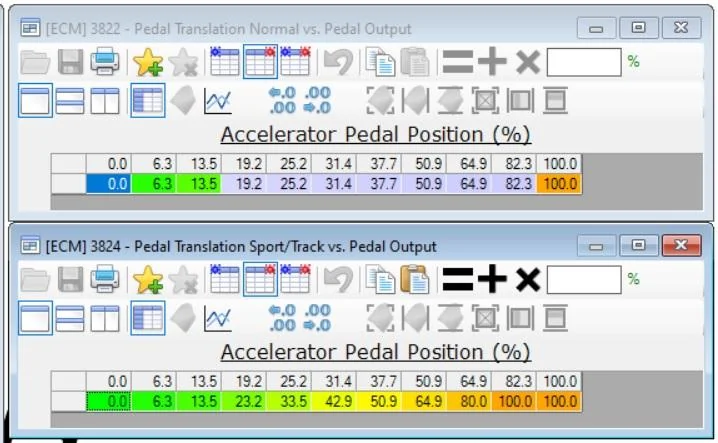The height and width of the screenshot is (443, 718).
Task: Click multiply X button in 3824 window
Action: click(x=528, y=279)
